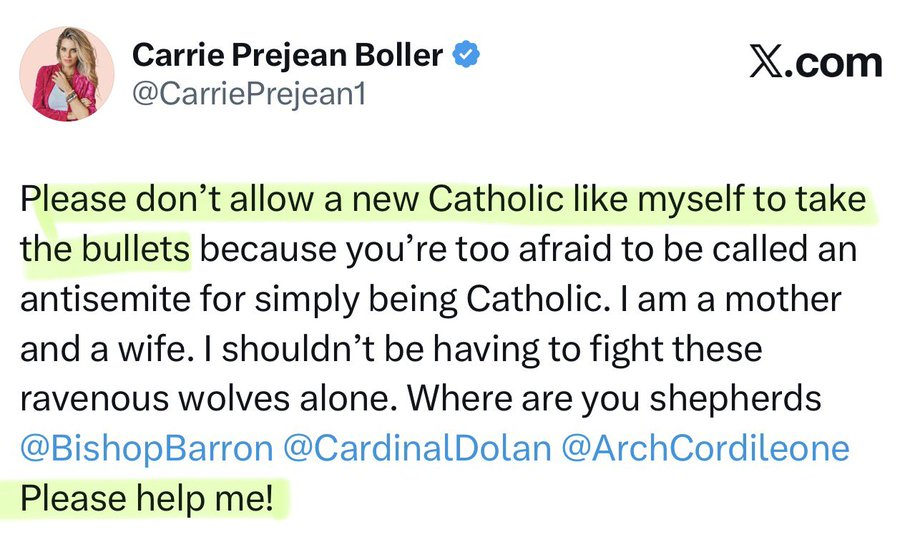Open Carrie Prejean Boller's profile picture

(x=67, y=73)
